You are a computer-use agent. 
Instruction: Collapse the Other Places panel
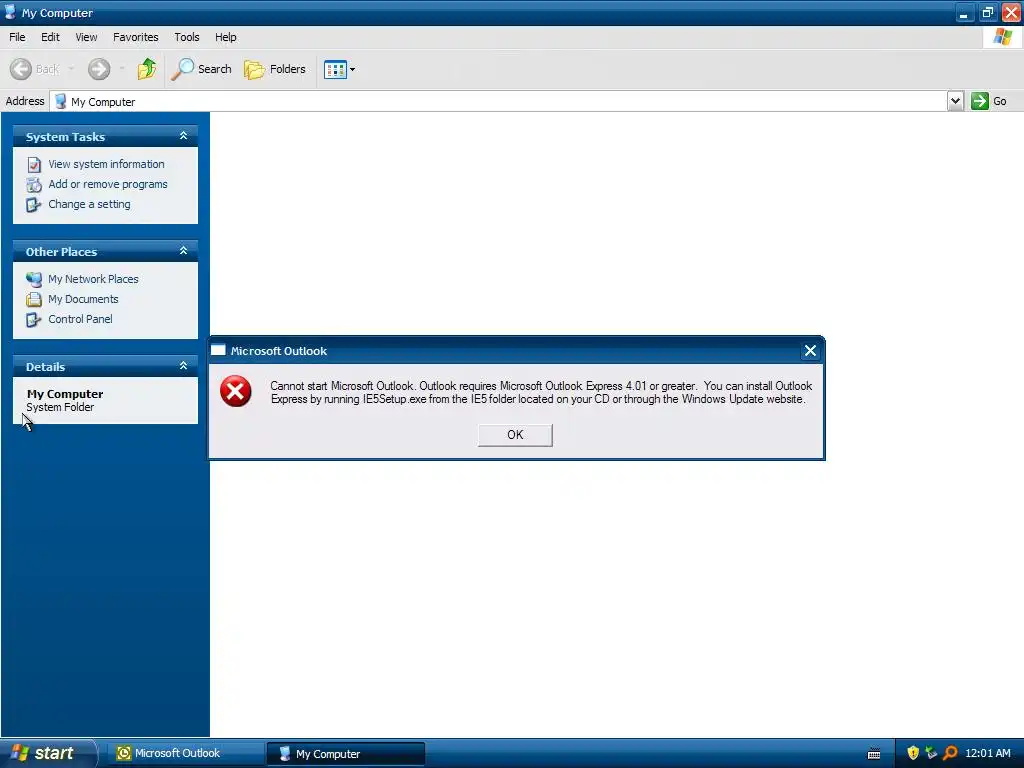(x=184, y=251)
